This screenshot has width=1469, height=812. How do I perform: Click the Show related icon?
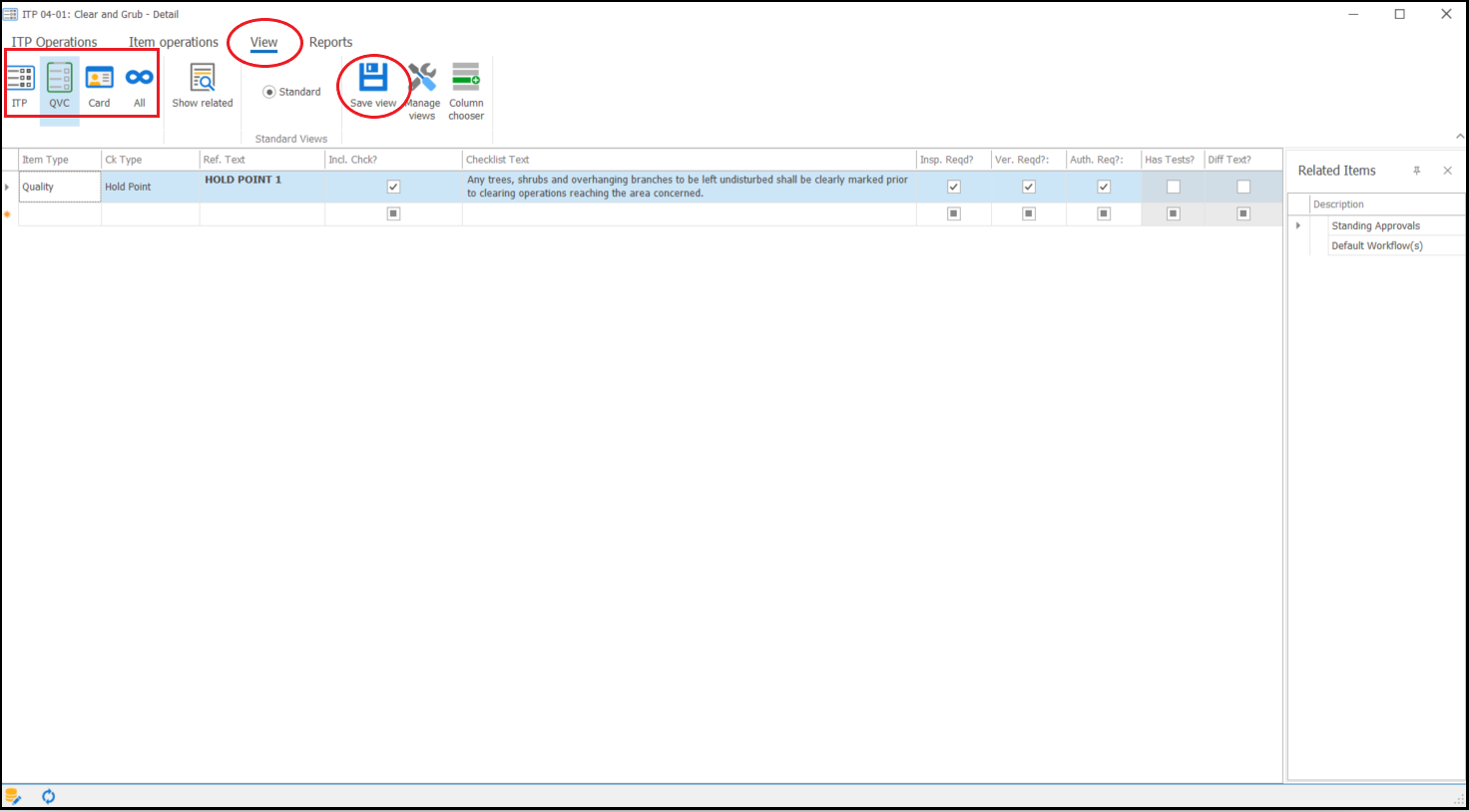click(203, 78)
